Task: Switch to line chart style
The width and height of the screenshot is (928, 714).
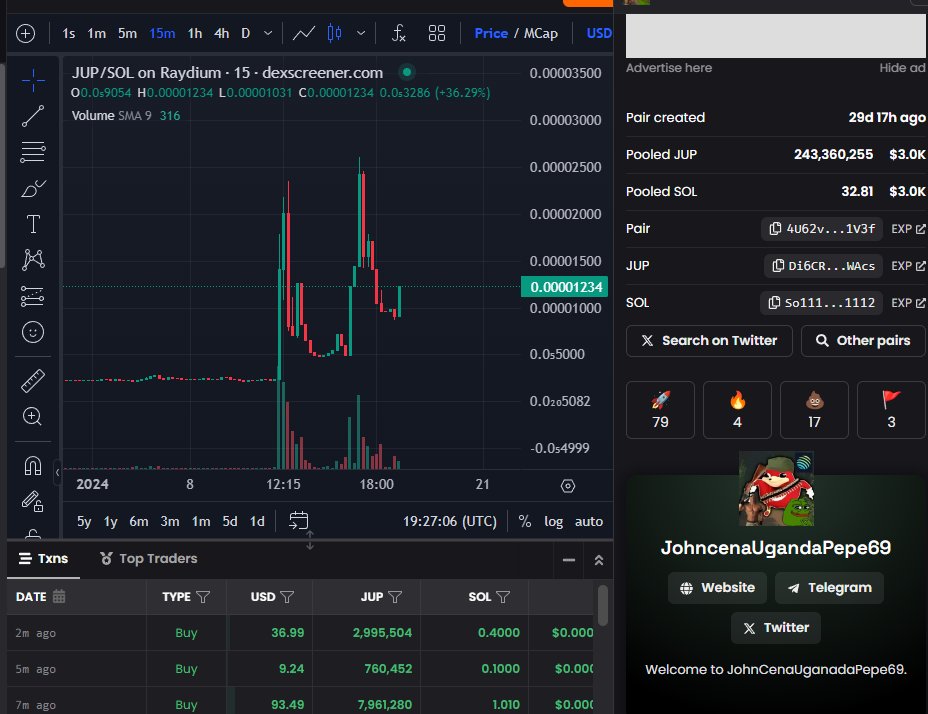Action: pos(304,33)
